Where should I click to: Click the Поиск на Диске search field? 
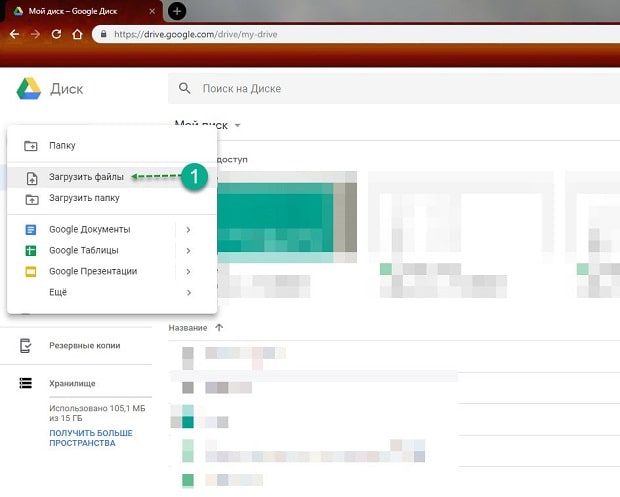point(394,88)
